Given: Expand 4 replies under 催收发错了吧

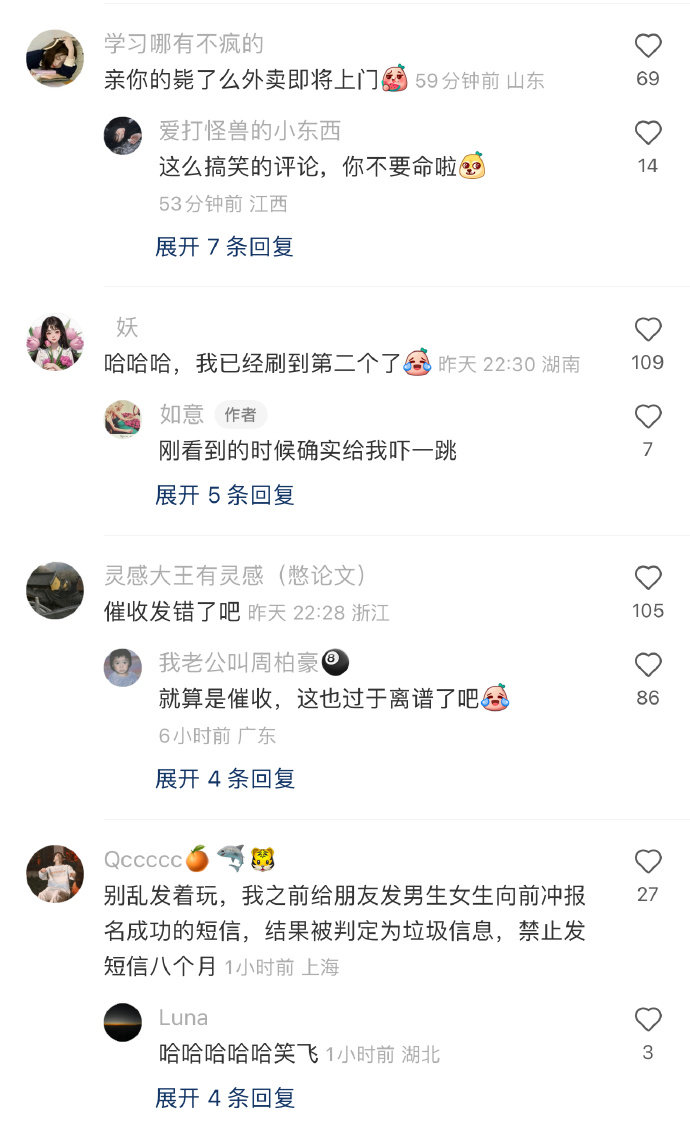Looking at the screenshot, I should (224, 778).
